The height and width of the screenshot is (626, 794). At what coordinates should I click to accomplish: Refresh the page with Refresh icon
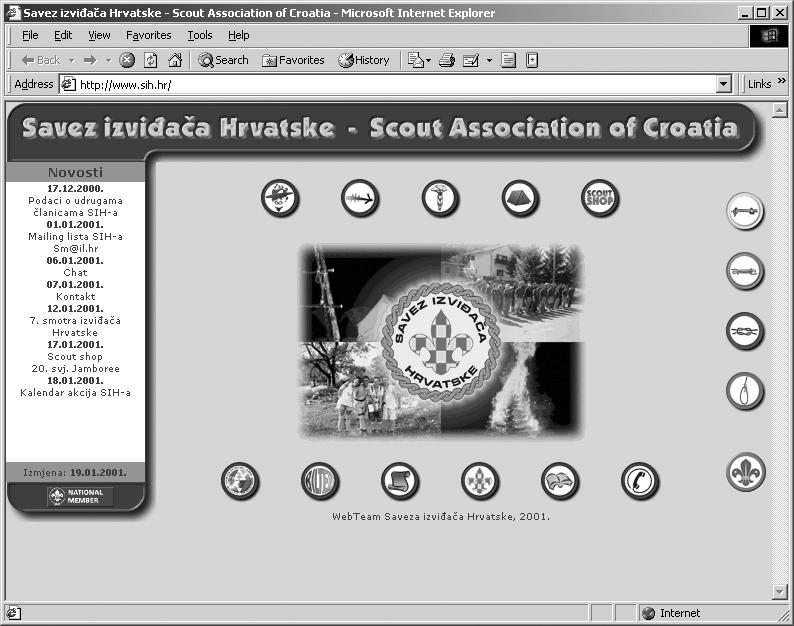point(150,60)
